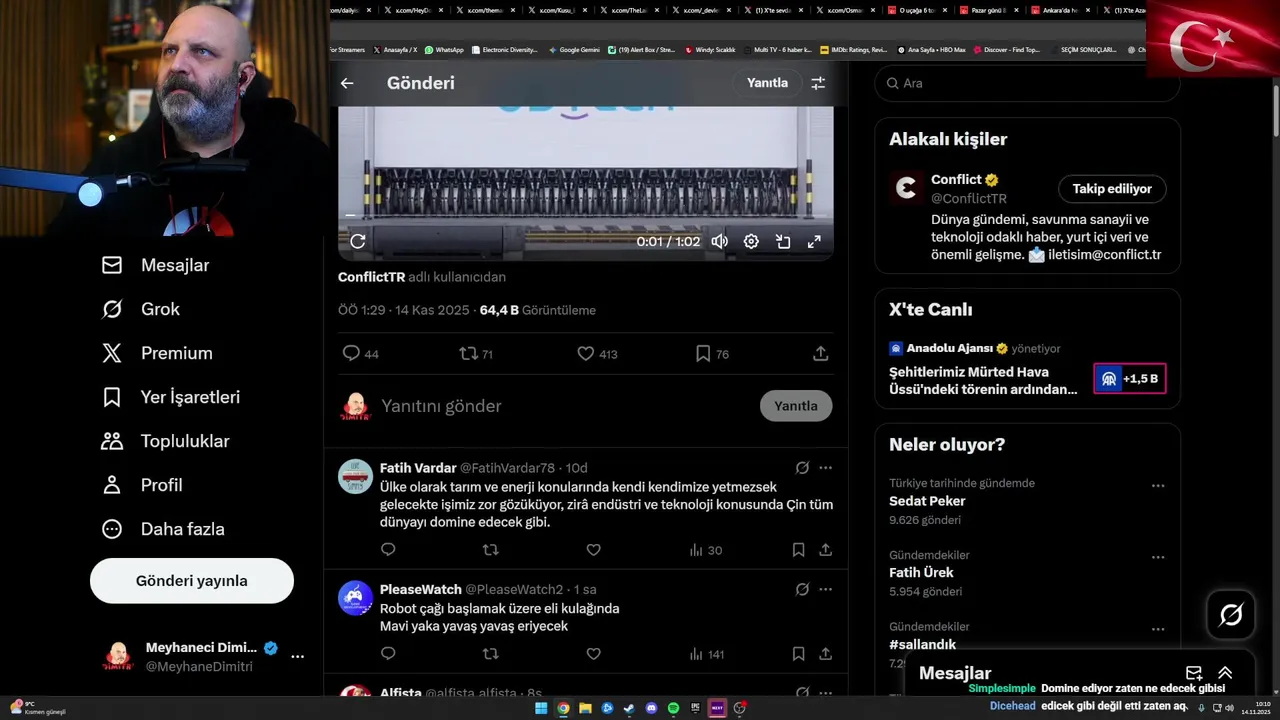Open the Profil person icon
This screenshot has width=1280, height=720.
pos(112,485)
